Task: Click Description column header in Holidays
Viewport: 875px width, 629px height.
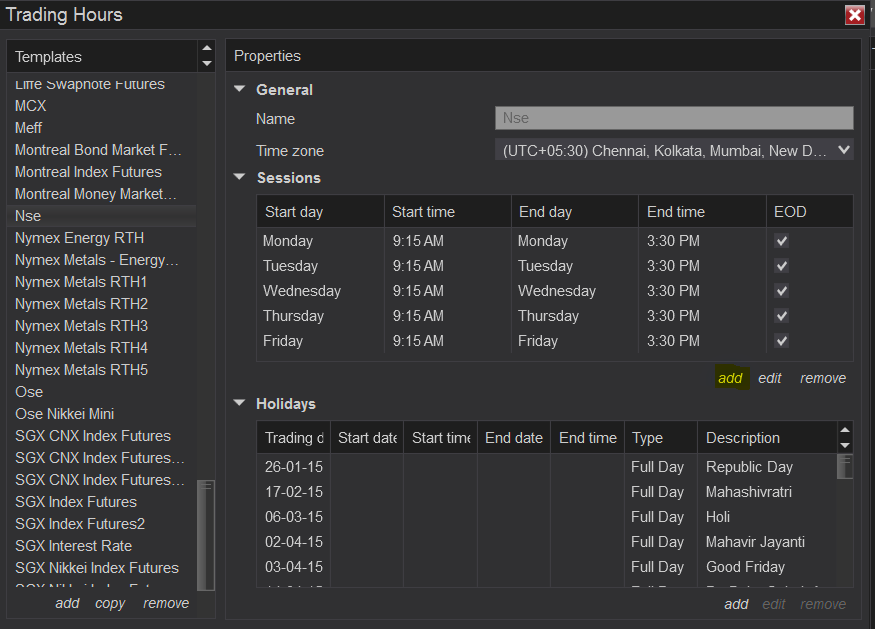Action: tap(767, 438)
